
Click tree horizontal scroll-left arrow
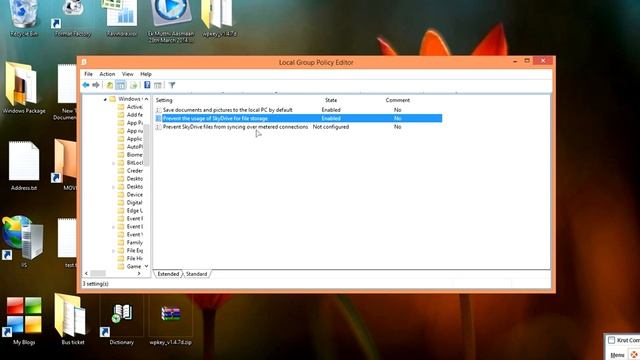tap(86, 273)
